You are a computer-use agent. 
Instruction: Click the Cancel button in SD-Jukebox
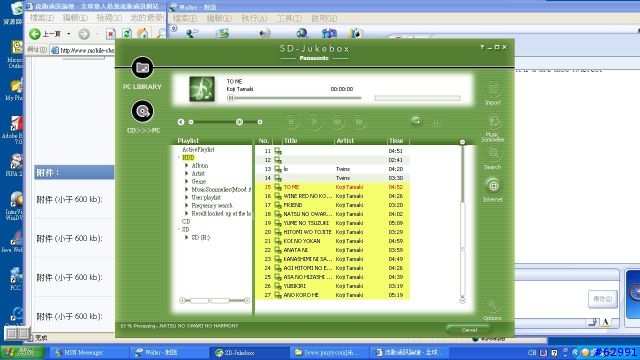[x=469, y=330]
